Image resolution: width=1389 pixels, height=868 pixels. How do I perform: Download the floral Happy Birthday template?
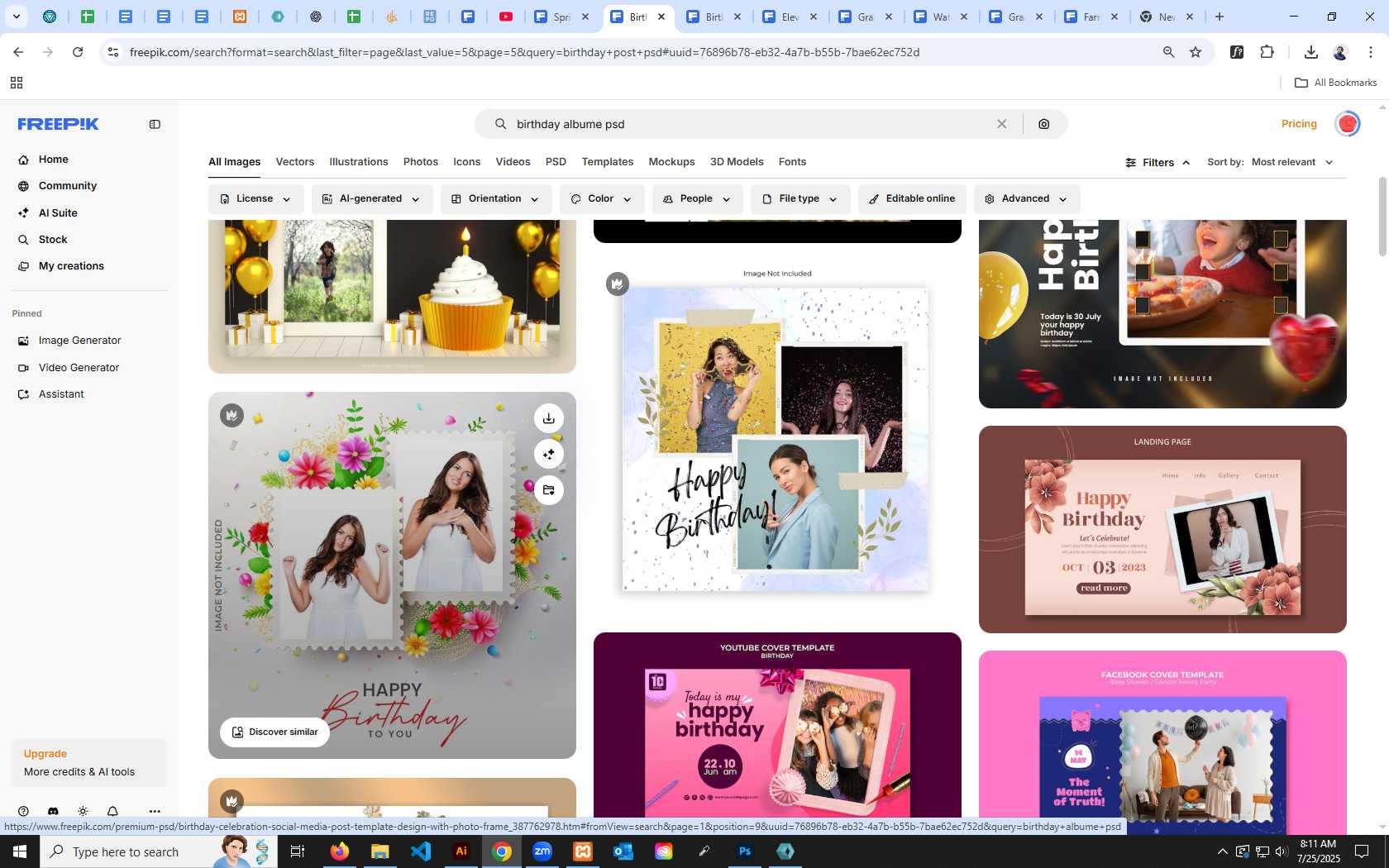click(x=548, y=418)
